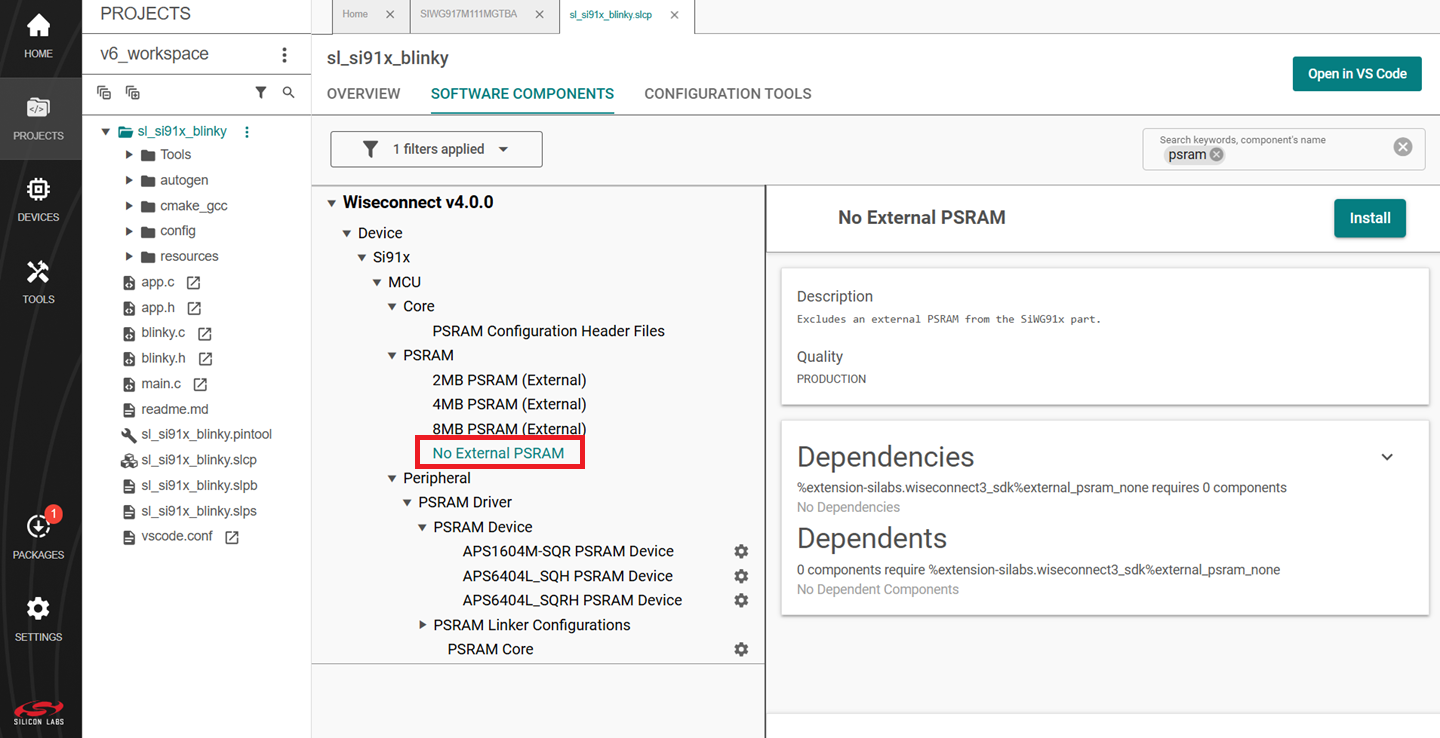Image resolution: width=1440 pixels, height=738 pixels.
Task: Click the Install button
Action: point(1369,218)
